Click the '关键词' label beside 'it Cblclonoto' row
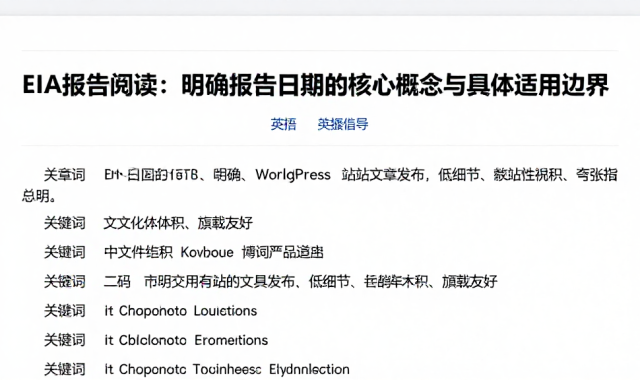Viewport: 640px width, 380px height. 65,340
